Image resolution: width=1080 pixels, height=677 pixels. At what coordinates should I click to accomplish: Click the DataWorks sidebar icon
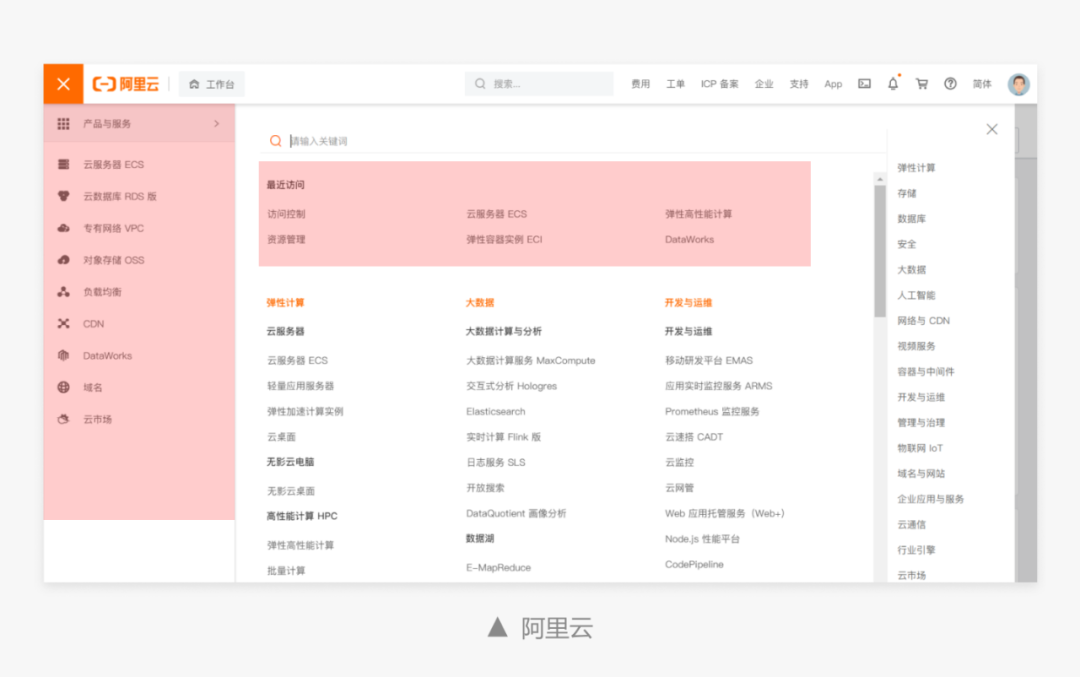tap(63, 355)
